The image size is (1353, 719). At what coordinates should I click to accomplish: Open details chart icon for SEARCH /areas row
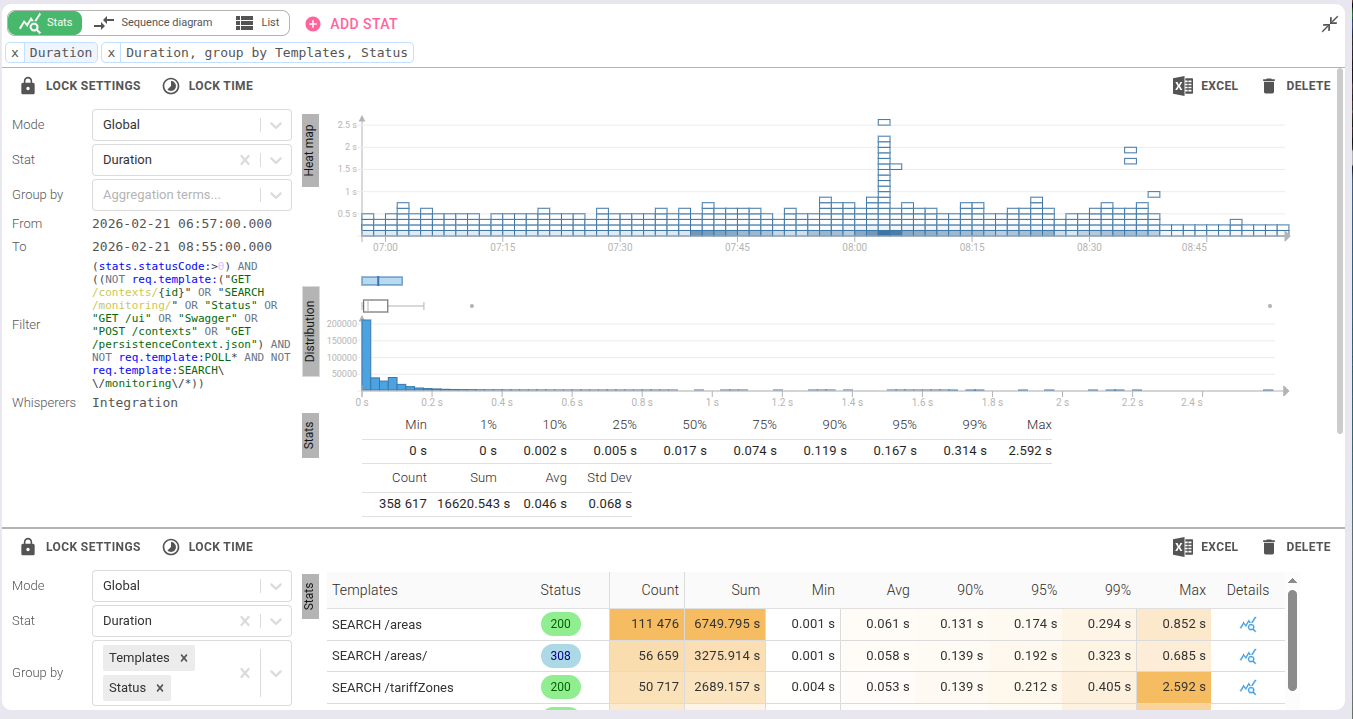coord(1247,625)
